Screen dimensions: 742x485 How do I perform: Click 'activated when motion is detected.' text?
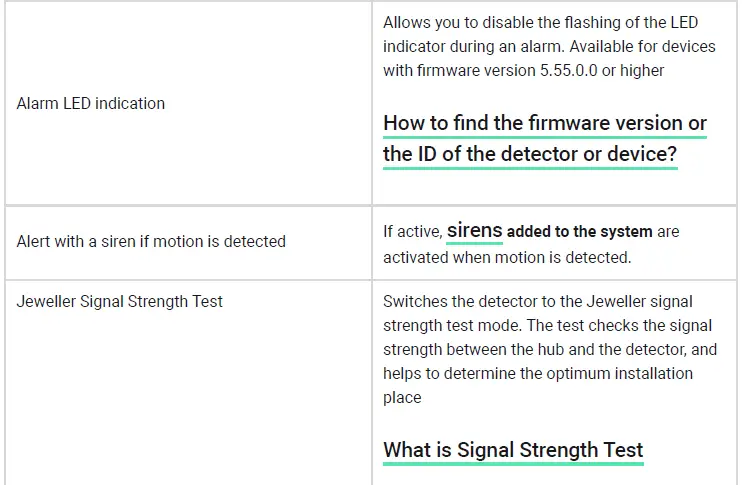507,257
